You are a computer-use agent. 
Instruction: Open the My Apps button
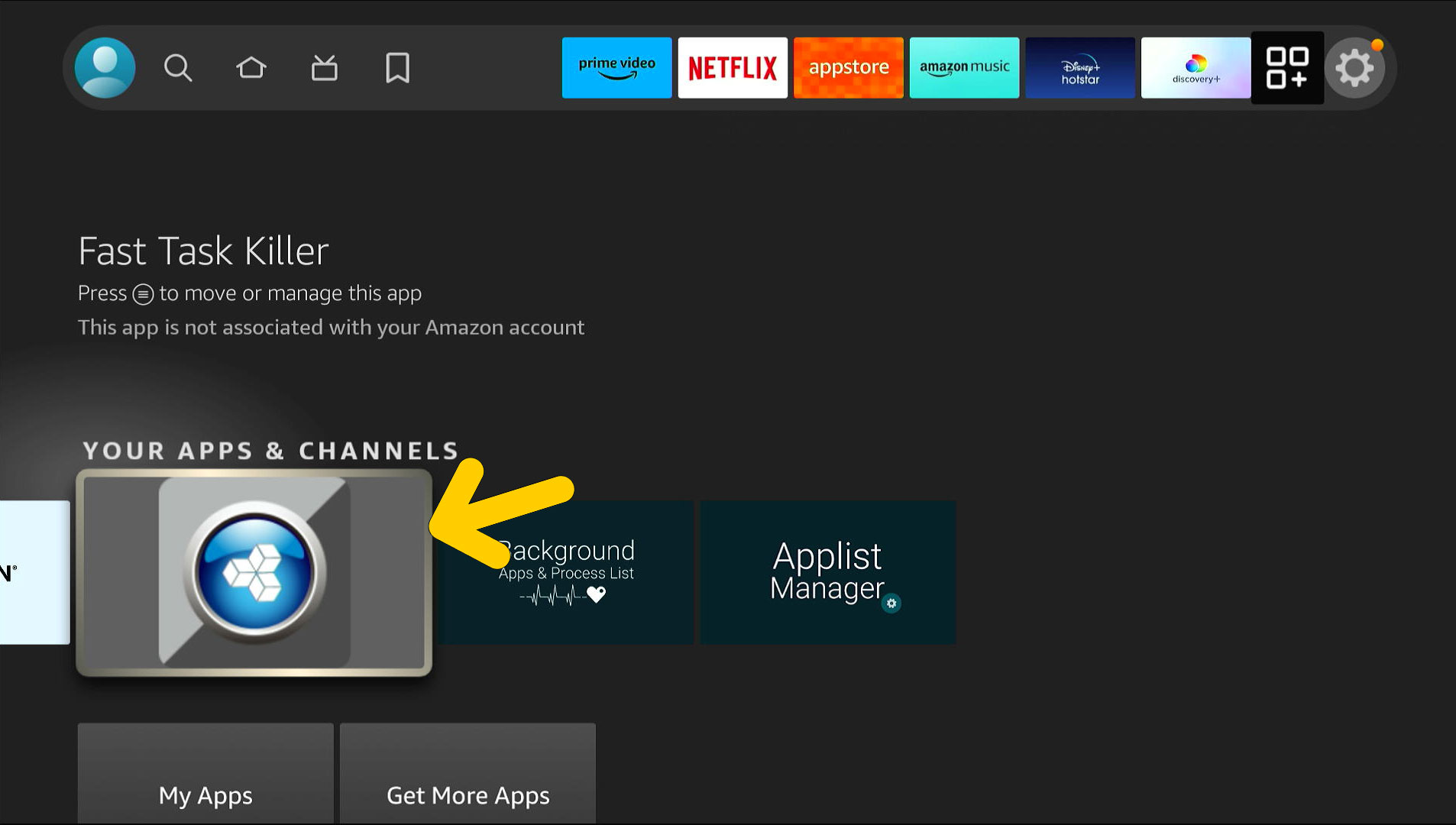tap(205, 773)
